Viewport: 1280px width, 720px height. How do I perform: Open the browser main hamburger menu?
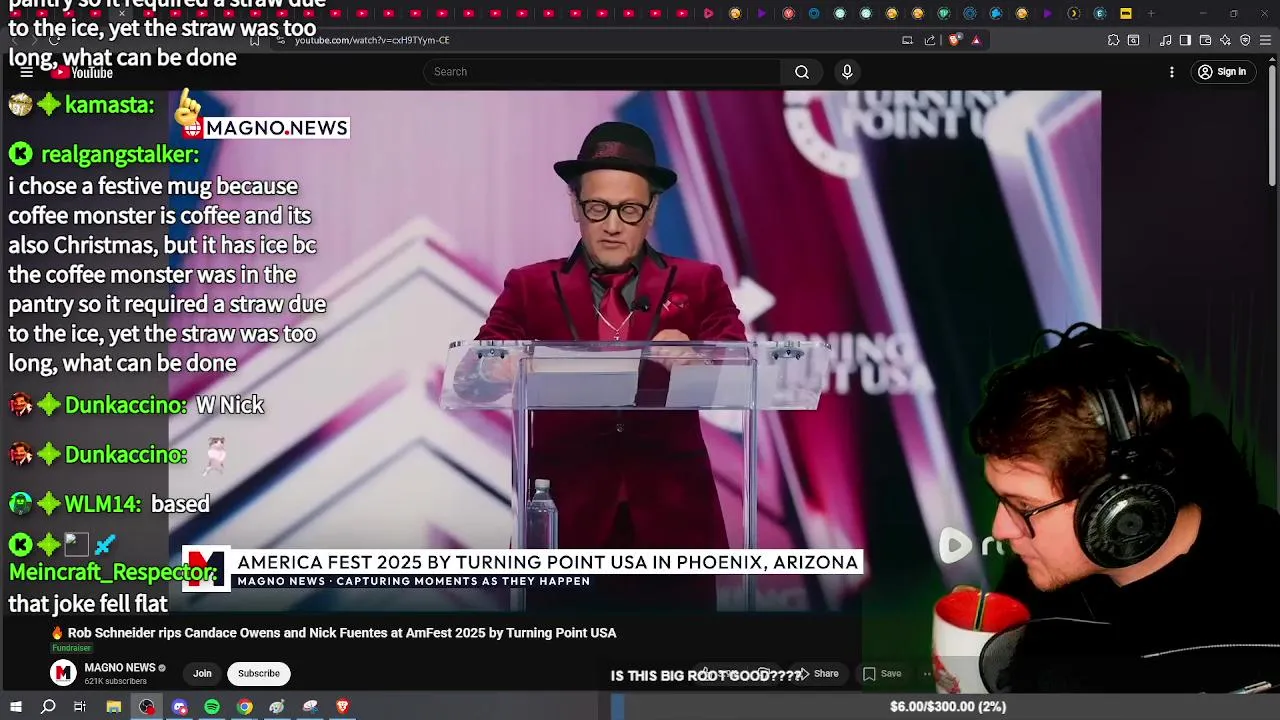tap(1266, 40)
